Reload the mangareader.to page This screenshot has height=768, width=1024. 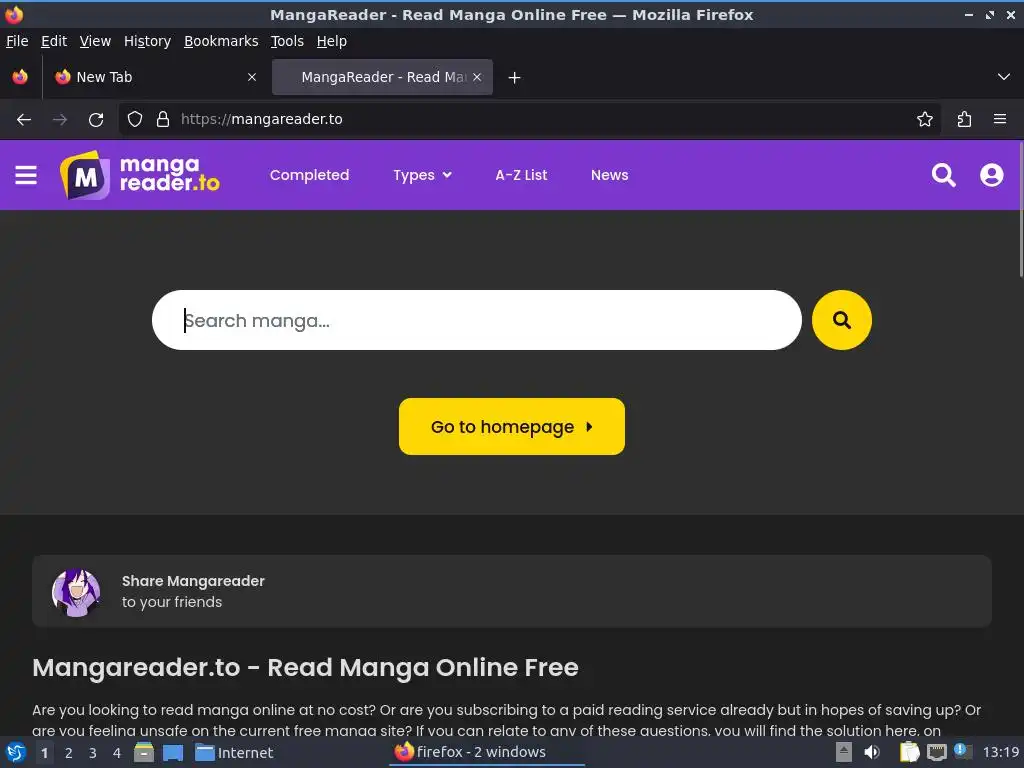click(96, 120)
